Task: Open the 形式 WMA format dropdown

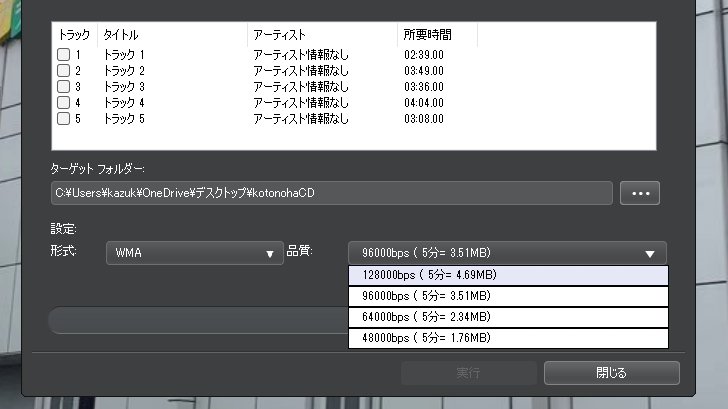Action: [x=195, y=253]
